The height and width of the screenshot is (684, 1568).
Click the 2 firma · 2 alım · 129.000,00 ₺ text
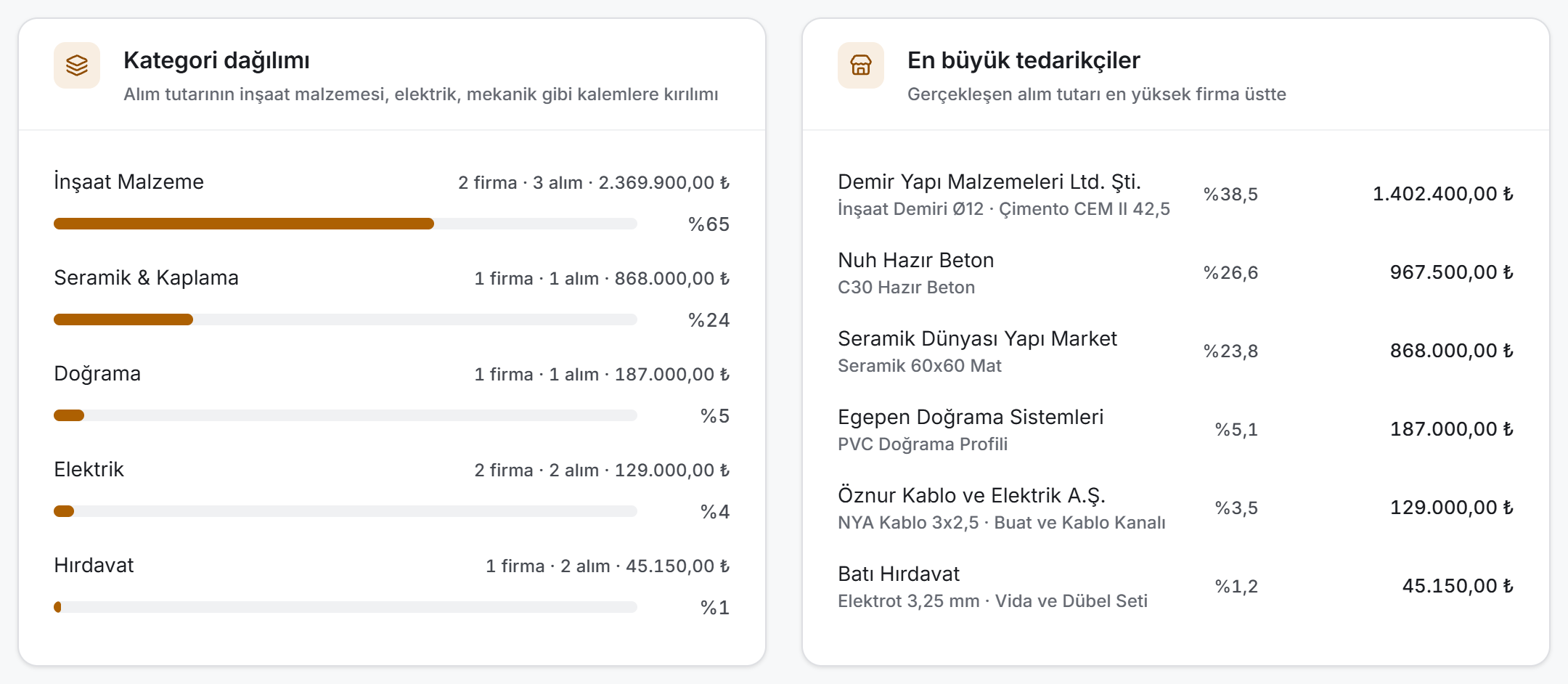pos(602,470)
